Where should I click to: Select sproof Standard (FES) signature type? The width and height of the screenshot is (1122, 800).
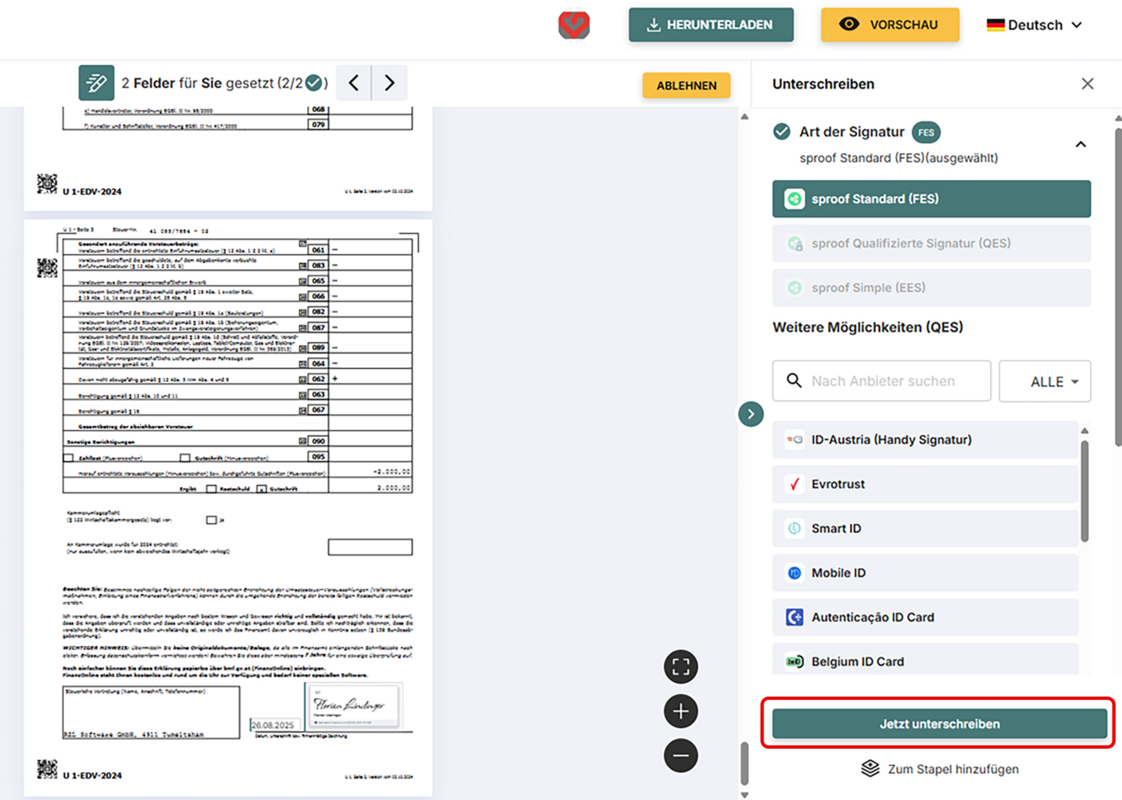931,199
